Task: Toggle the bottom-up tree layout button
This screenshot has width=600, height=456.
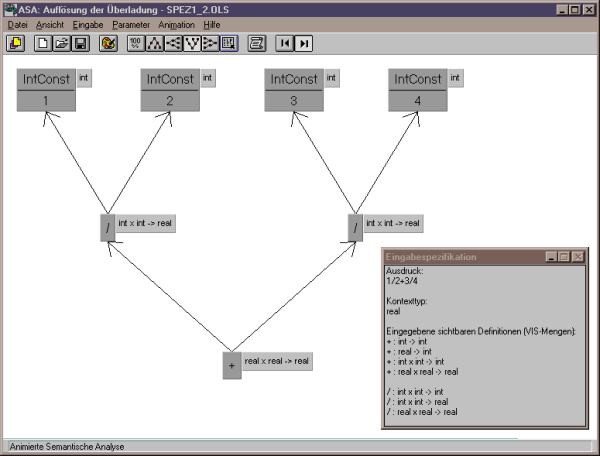Action: [x=192, y=43]
